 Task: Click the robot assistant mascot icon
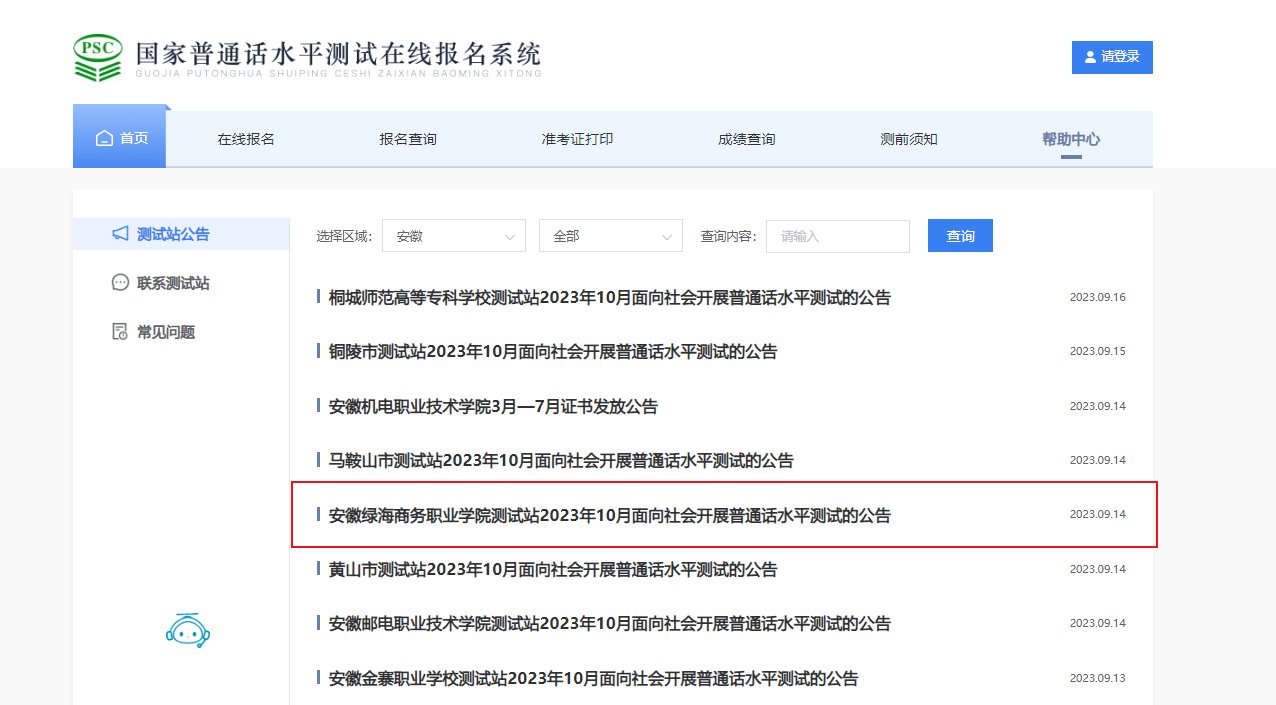coord(188,630)
